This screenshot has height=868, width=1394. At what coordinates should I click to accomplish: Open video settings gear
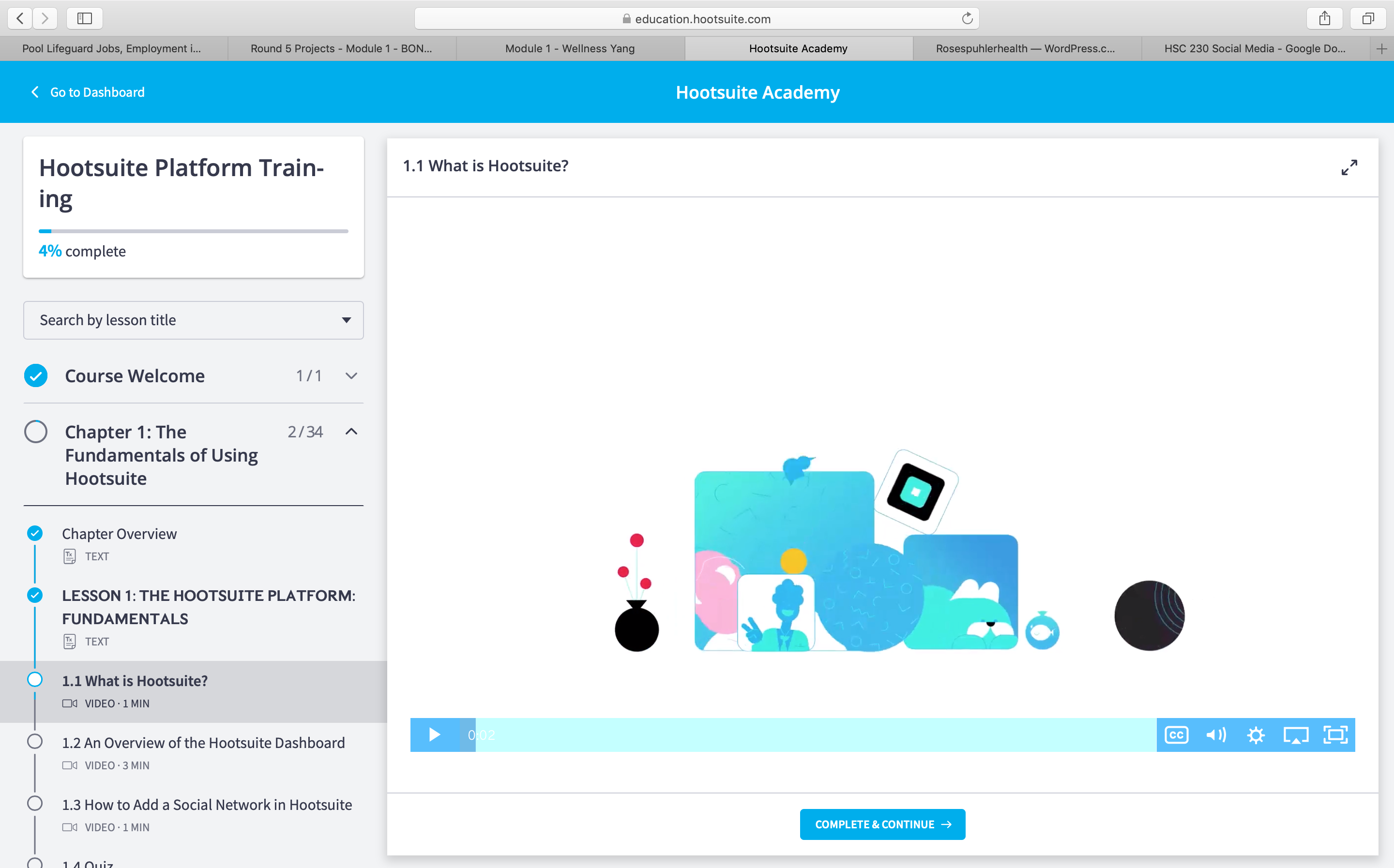tap(1256, 735)
